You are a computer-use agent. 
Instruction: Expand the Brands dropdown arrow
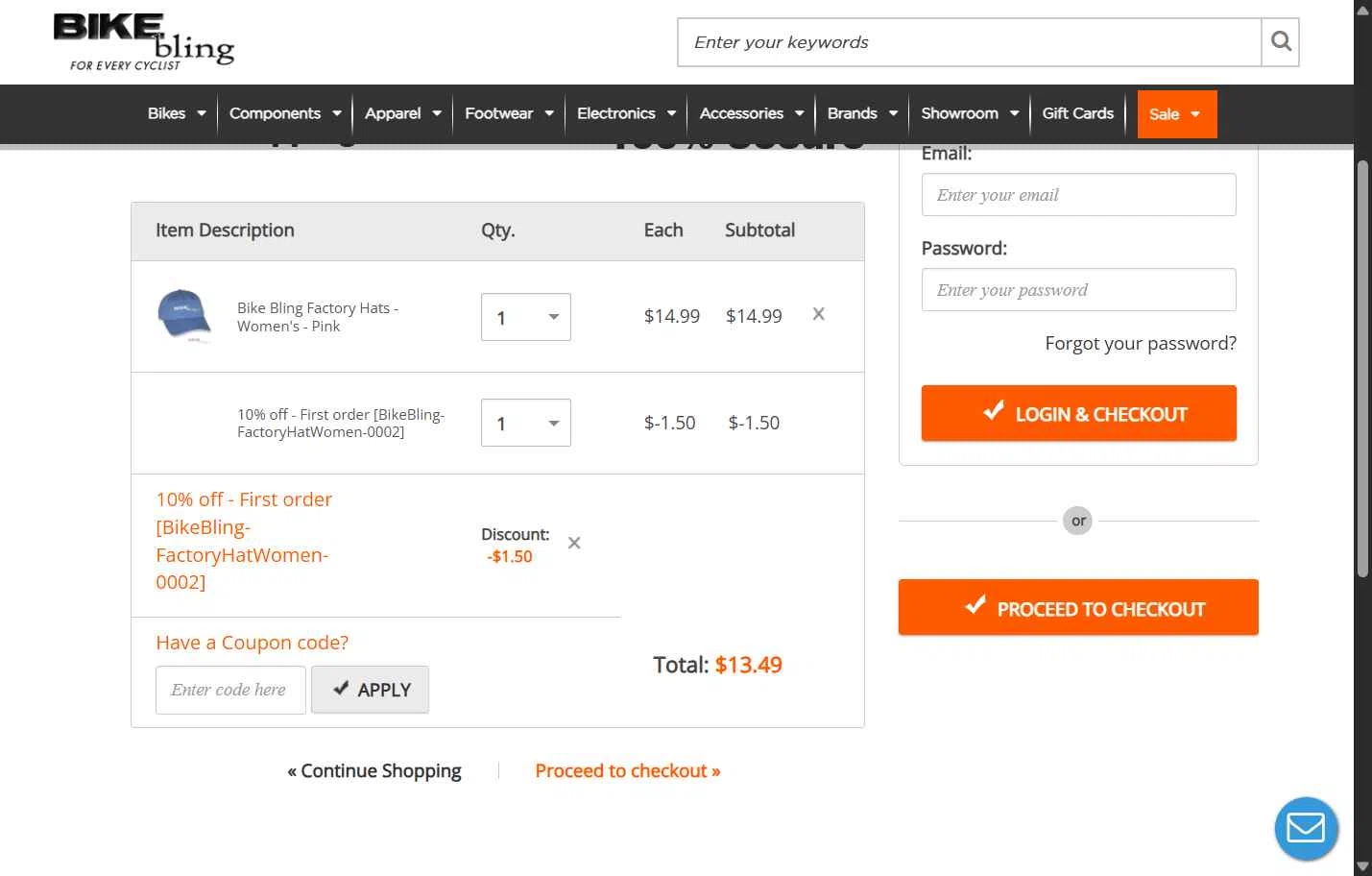893,113
